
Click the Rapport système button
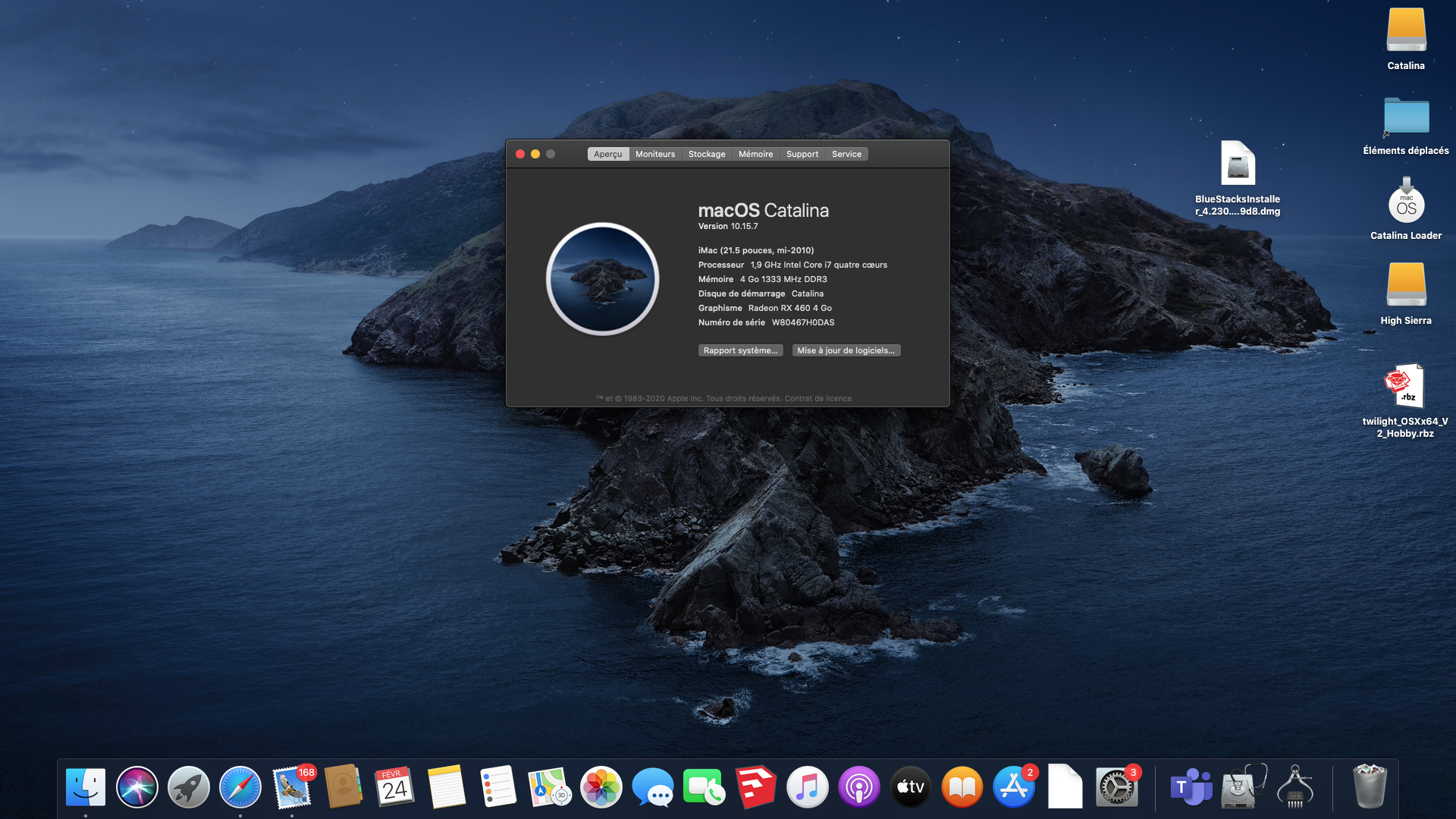pos(740,350)
